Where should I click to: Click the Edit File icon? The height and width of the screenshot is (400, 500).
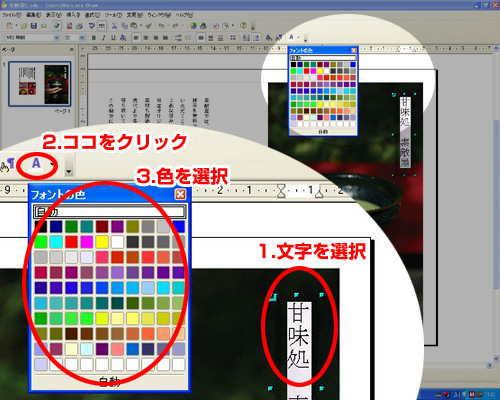56,26
